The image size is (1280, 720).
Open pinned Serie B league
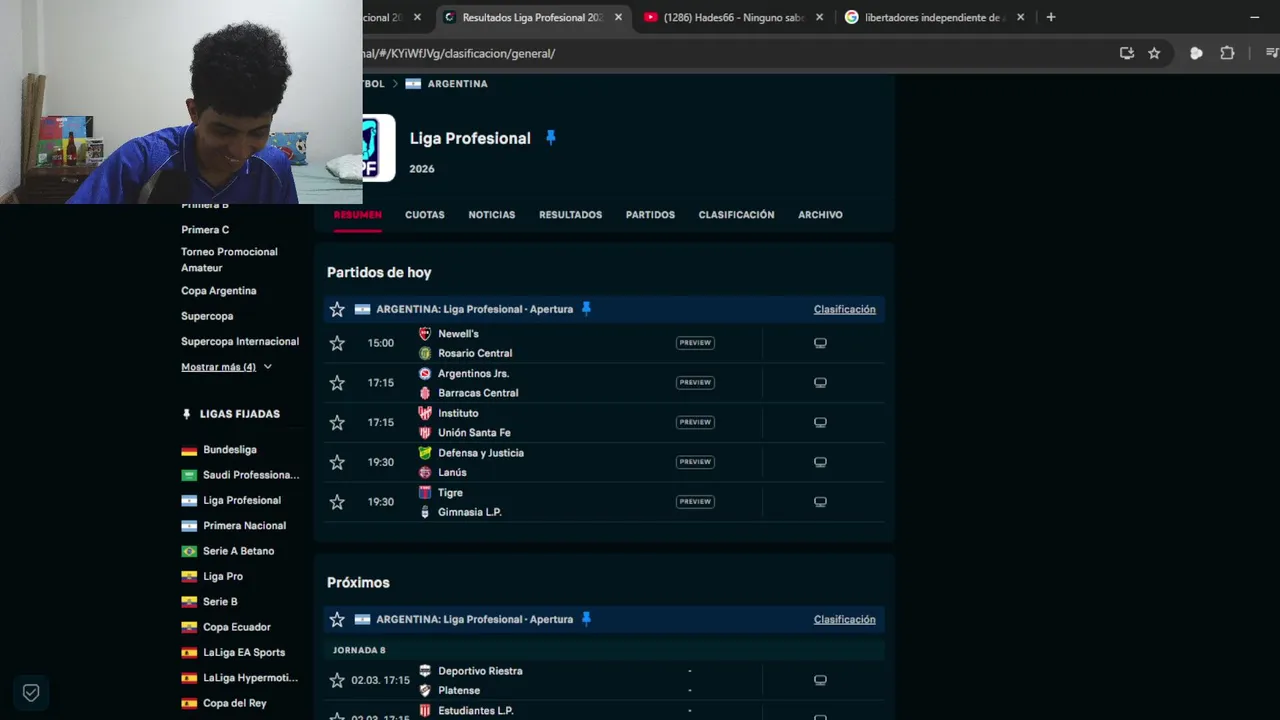pyautogui.click(x=220, y=602)
